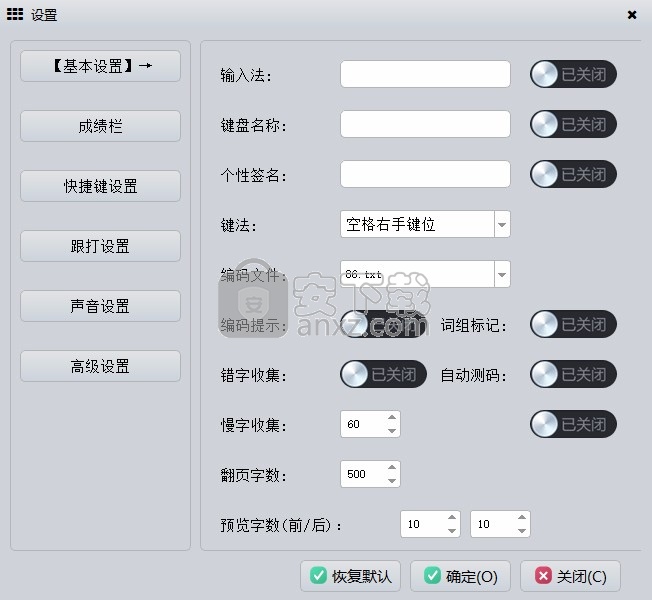Select the 声音设置 section

pyautogui.click(x=100, y=306)
